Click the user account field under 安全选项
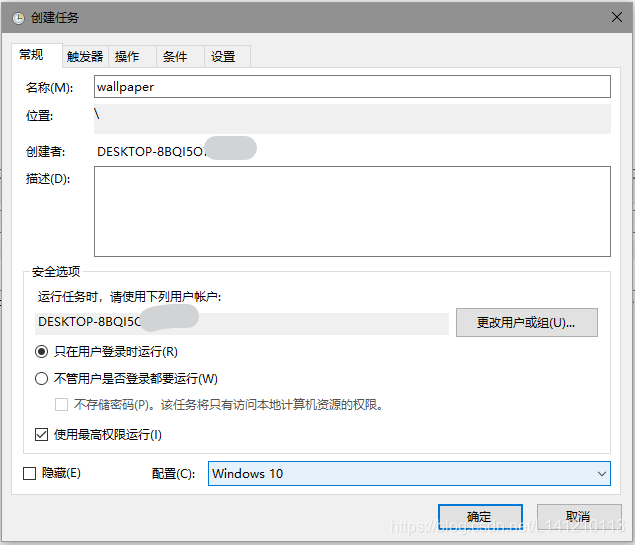 pos(242,323)
